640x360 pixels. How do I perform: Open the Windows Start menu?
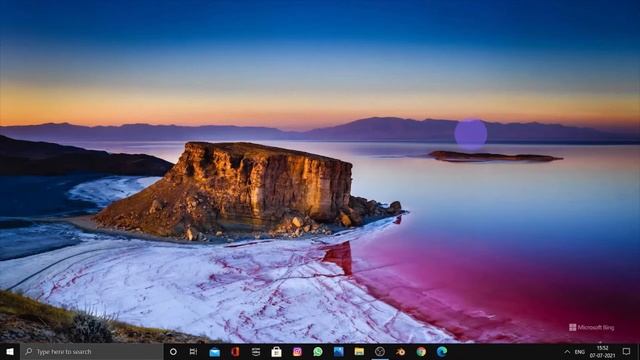[10, 351]
